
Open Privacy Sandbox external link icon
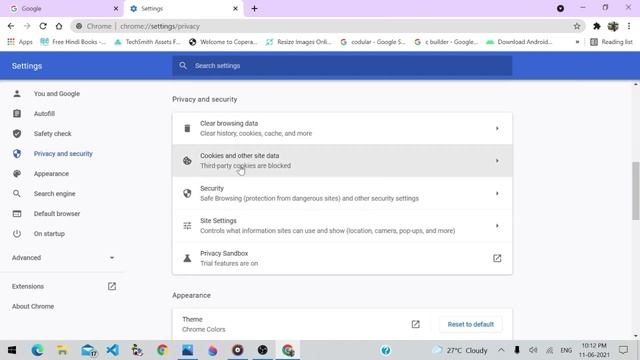(497, 258)
